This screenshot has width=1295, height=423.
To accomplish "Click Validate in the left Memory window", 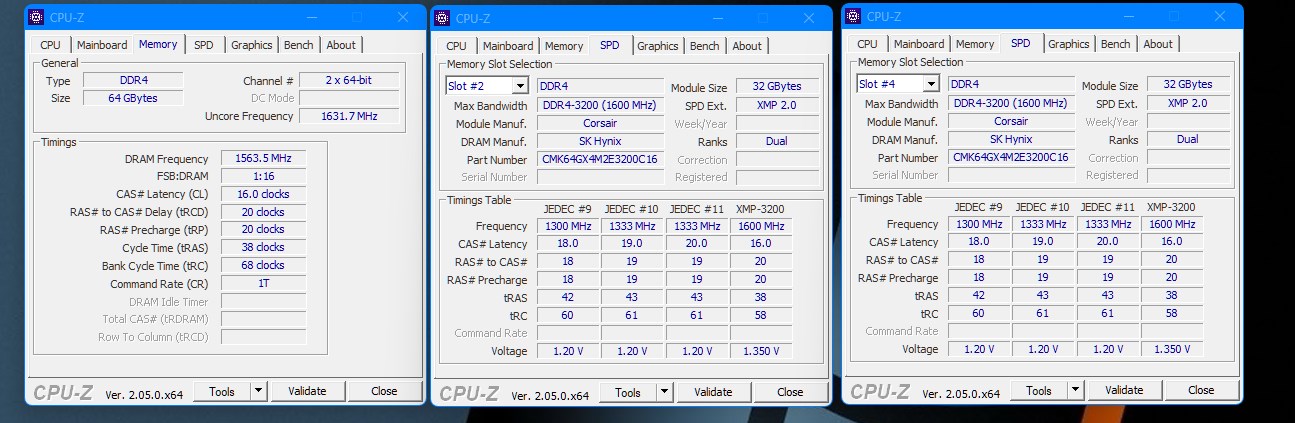I will coord(307,392).
